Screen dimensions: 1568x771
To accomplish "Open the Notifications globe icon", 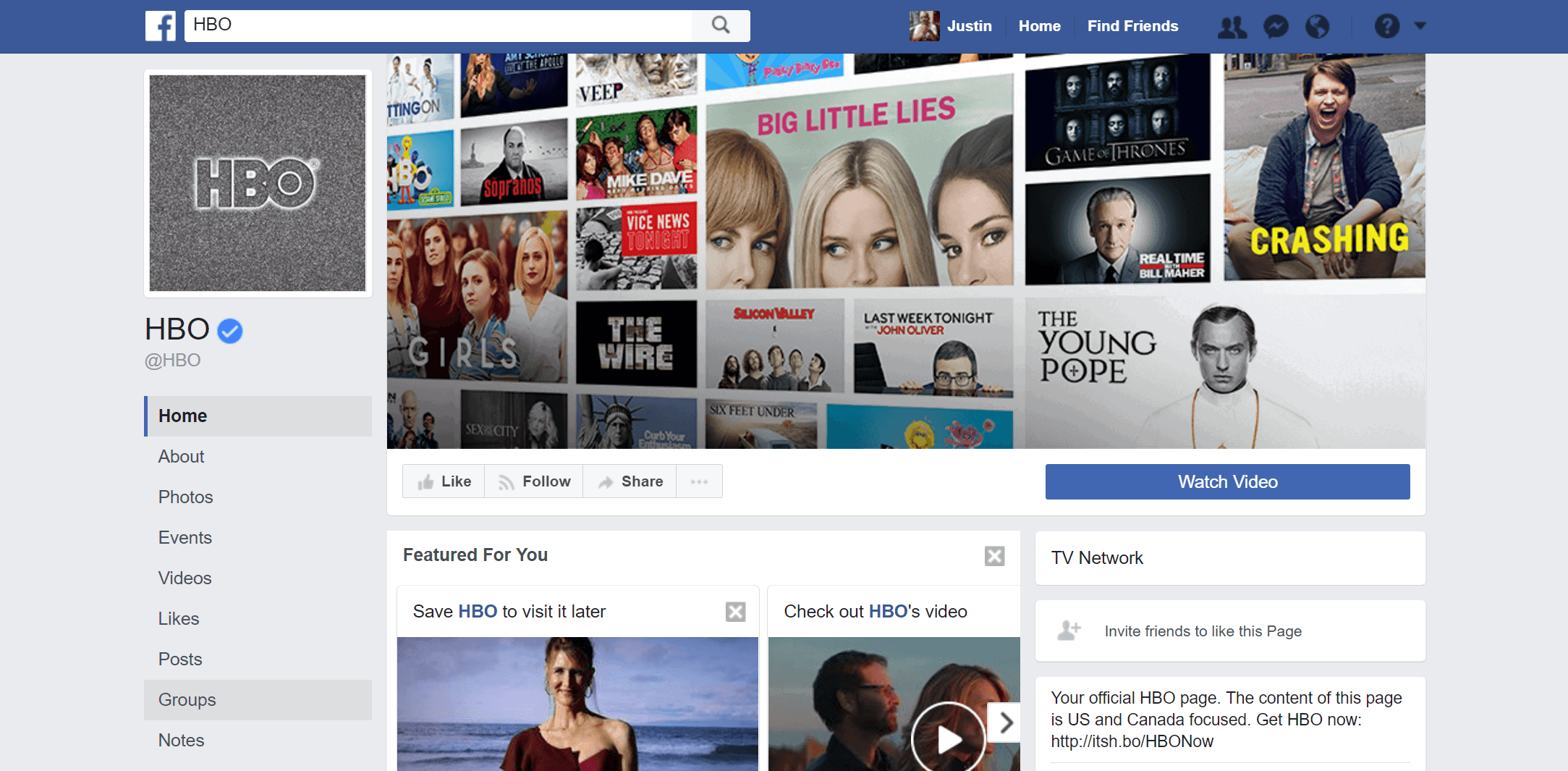I will click(x=1318, y=27).
